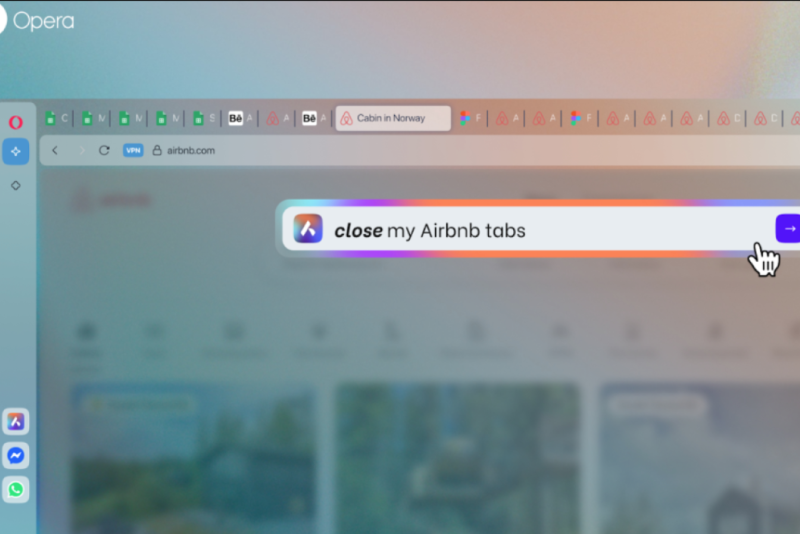Go back using the back arrow

click(x=55, y=150)
